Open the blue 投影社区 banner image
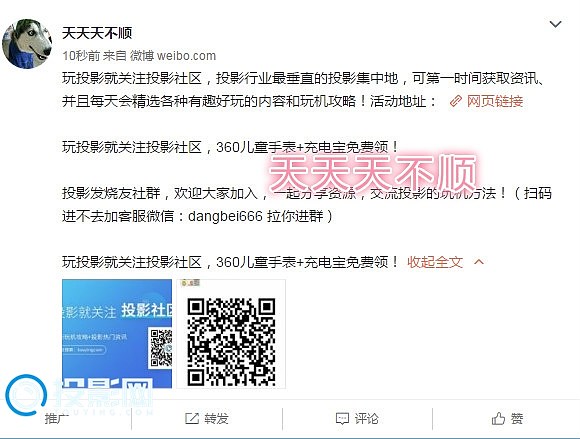 tap(117, 334)
